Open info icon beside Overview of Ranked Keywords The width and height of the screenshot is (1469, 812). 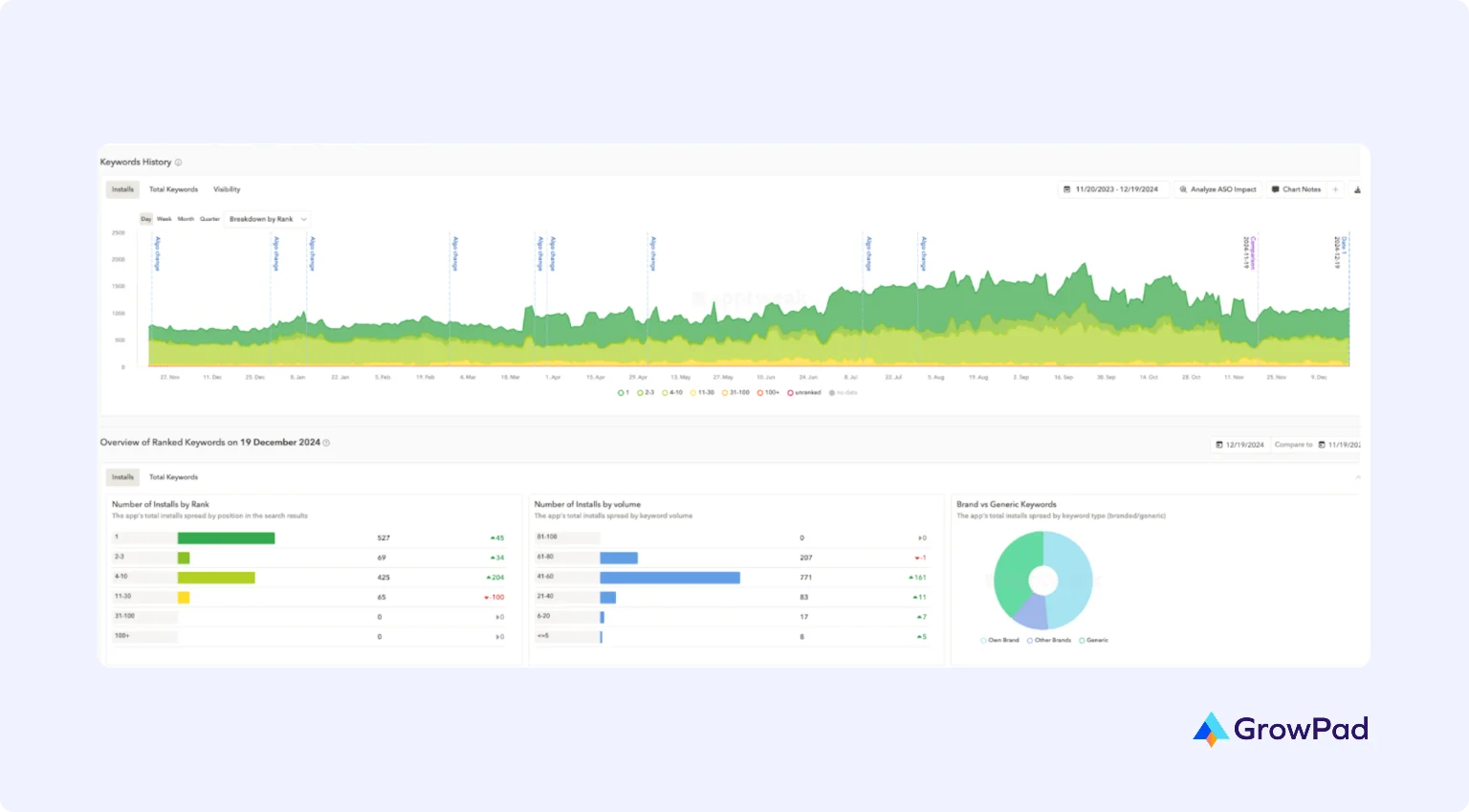coord(326,443)
